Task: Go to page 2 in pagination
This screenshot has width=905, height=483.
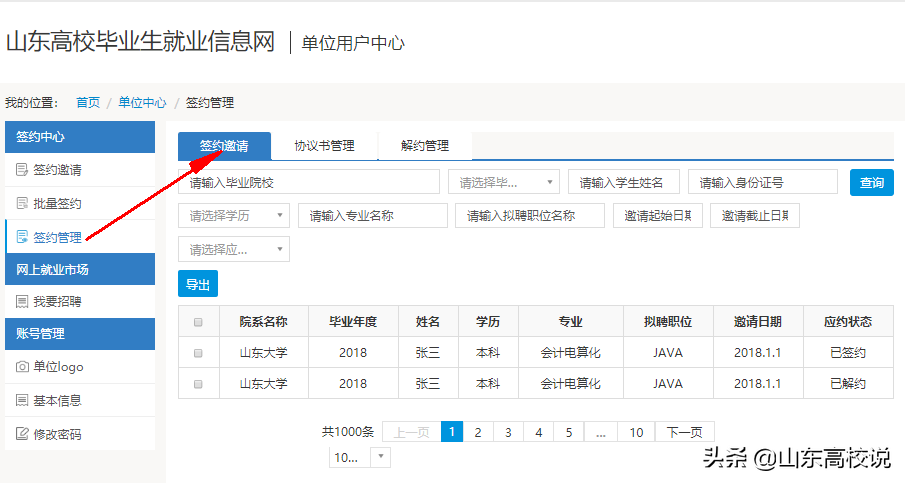Action: (x=478, y=432)
